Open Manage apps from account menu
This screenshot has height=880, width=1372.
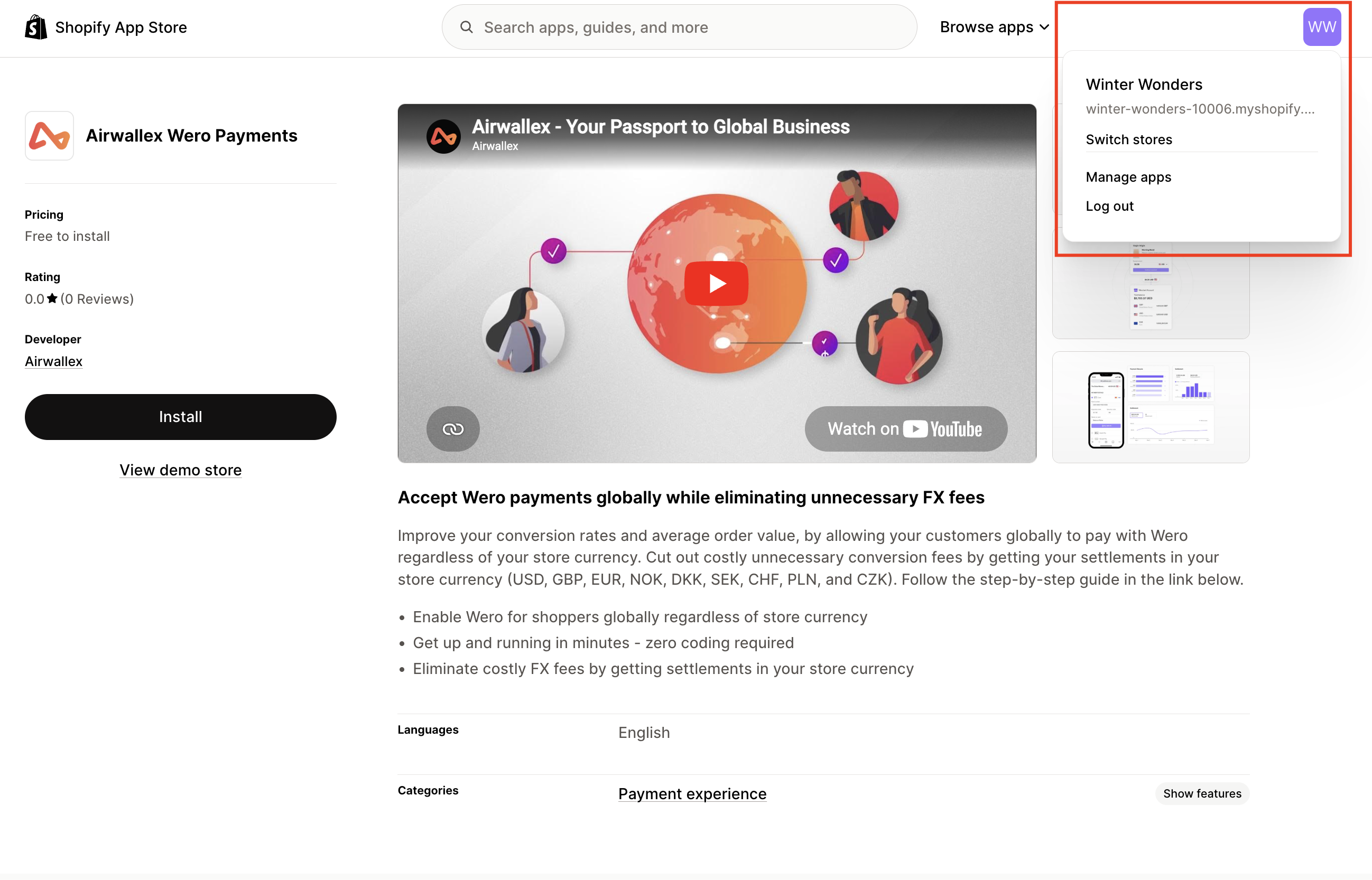click(x=1128, y=177)
